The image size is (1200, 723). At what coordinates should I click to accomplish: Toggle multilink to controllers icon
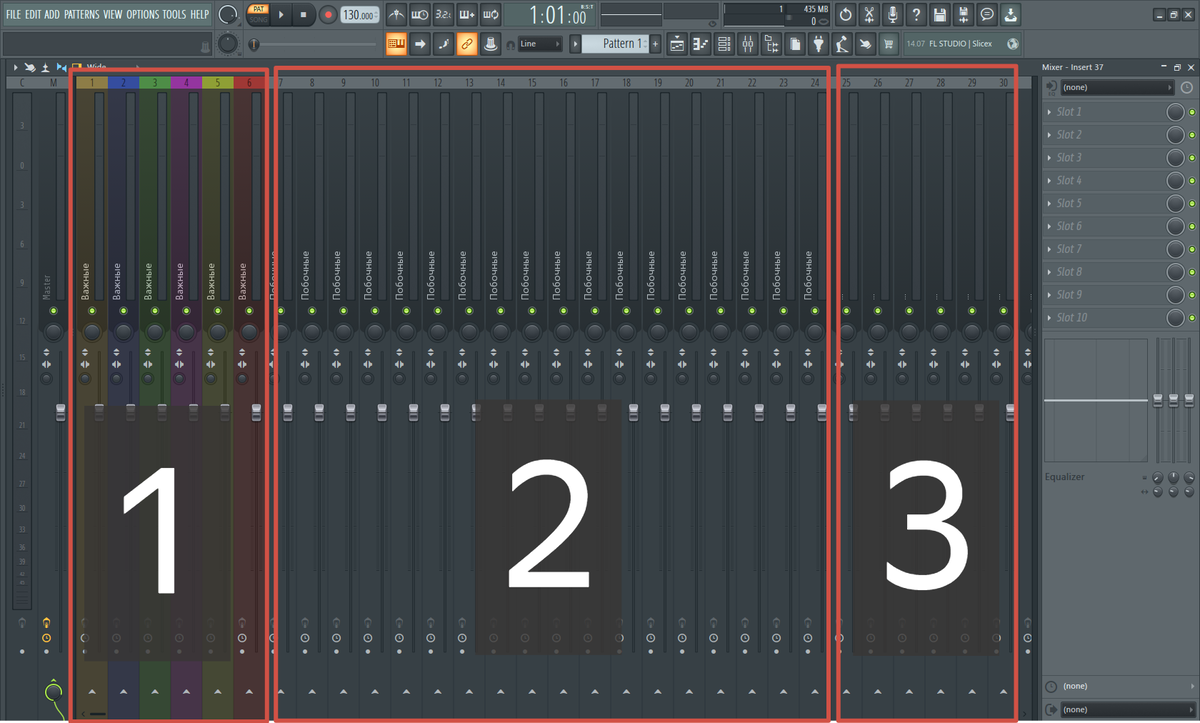click(x=467, y=44)
